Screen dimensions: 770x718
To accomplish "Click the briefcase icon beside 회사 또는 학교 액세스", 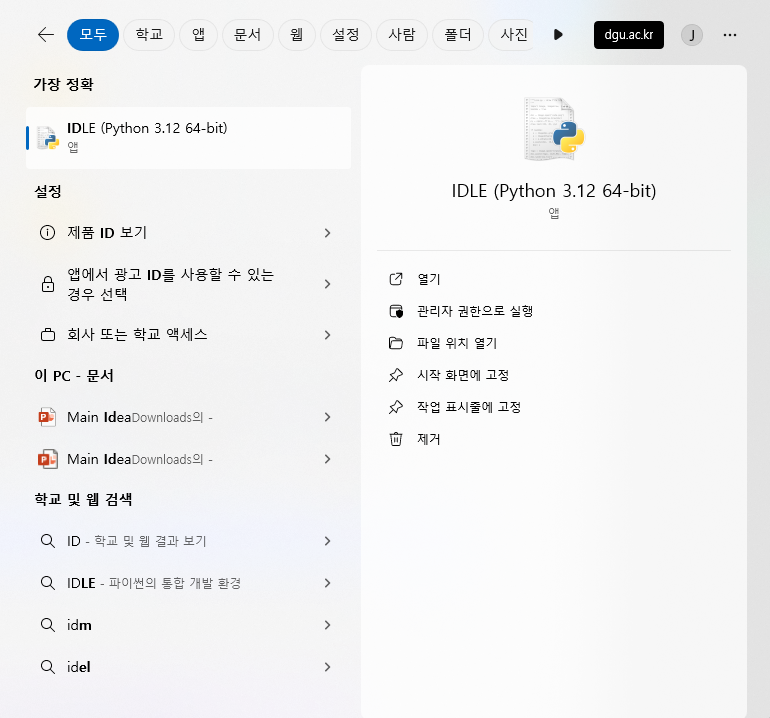I will 48,335.
